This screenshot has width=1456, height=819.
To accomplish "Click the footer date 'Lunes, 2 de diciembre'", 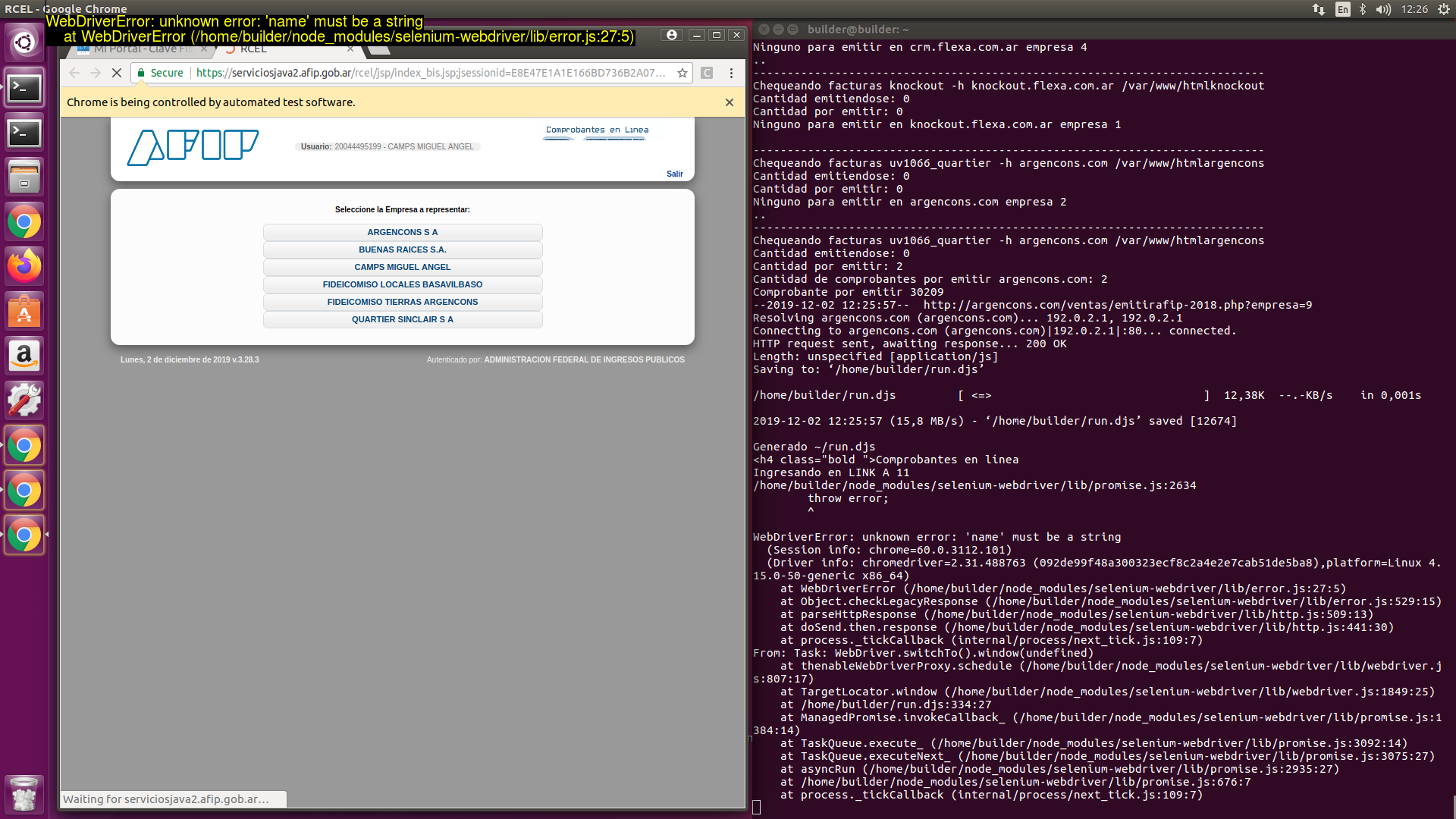I will (190, 359).
